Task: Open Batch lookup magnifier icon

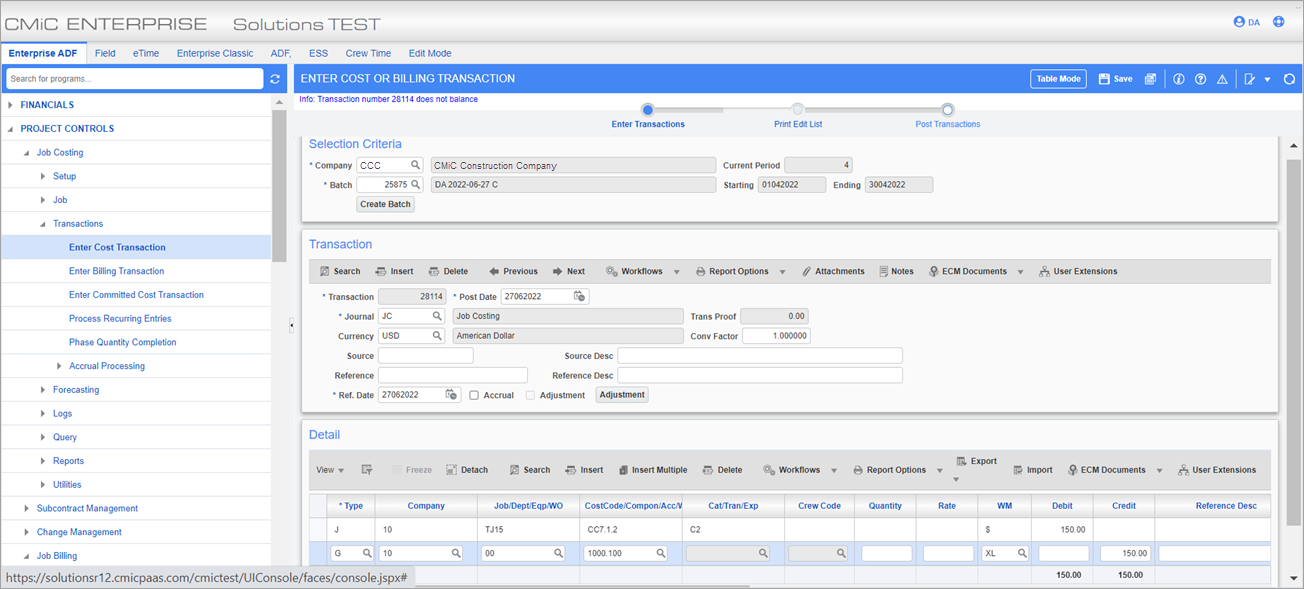Action: (x=416, y=184)
